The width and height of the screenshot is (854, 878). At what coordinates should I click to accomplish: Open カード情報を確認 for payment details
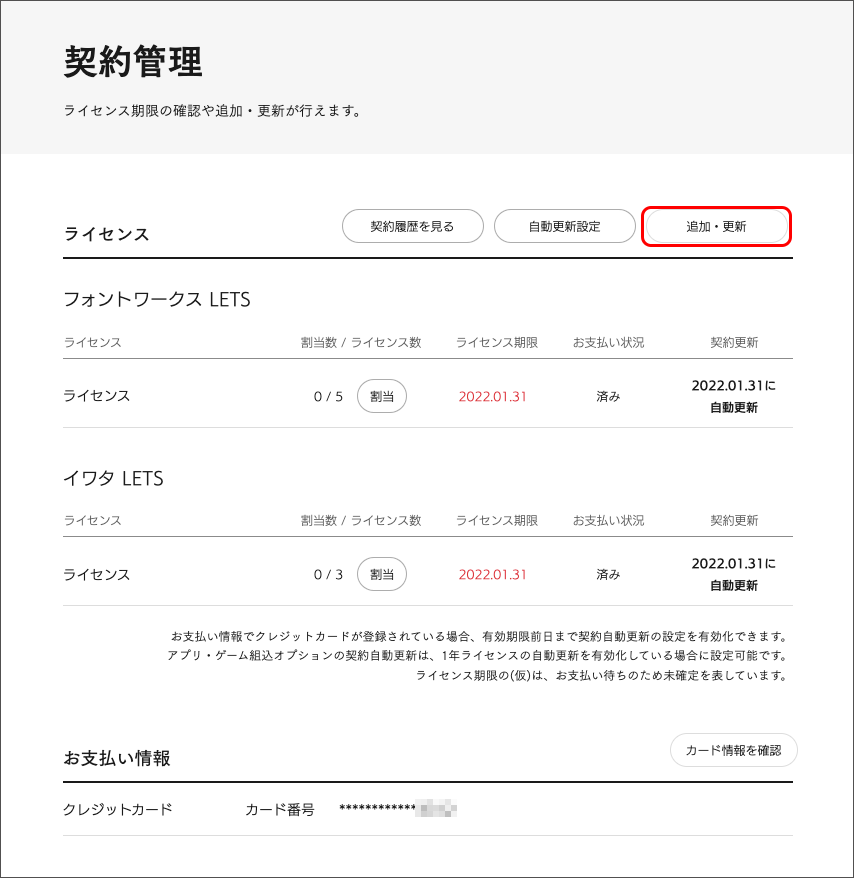coord(733,749)
